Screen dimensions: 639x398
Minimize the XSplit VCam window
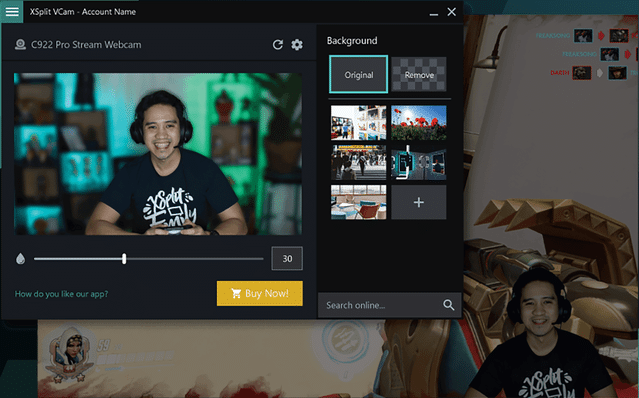tap(434, 12)
